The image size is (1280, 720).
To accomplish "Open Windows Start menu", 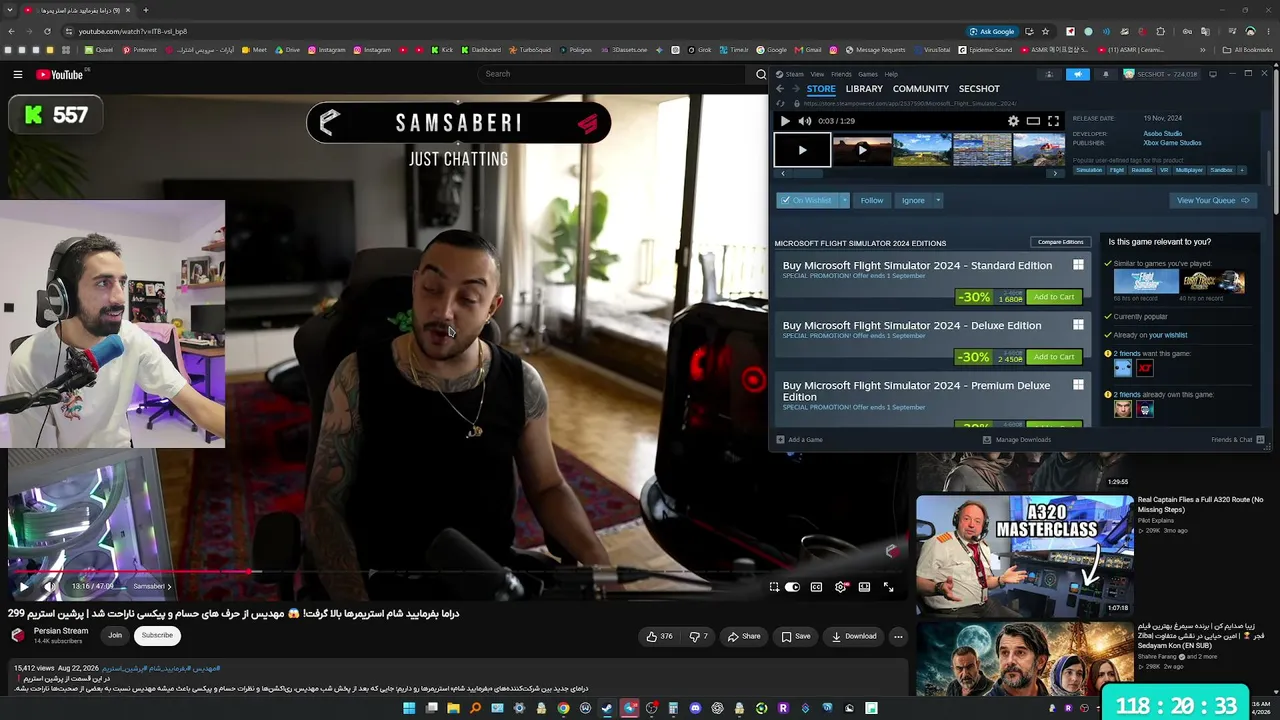I will point(409,708).
